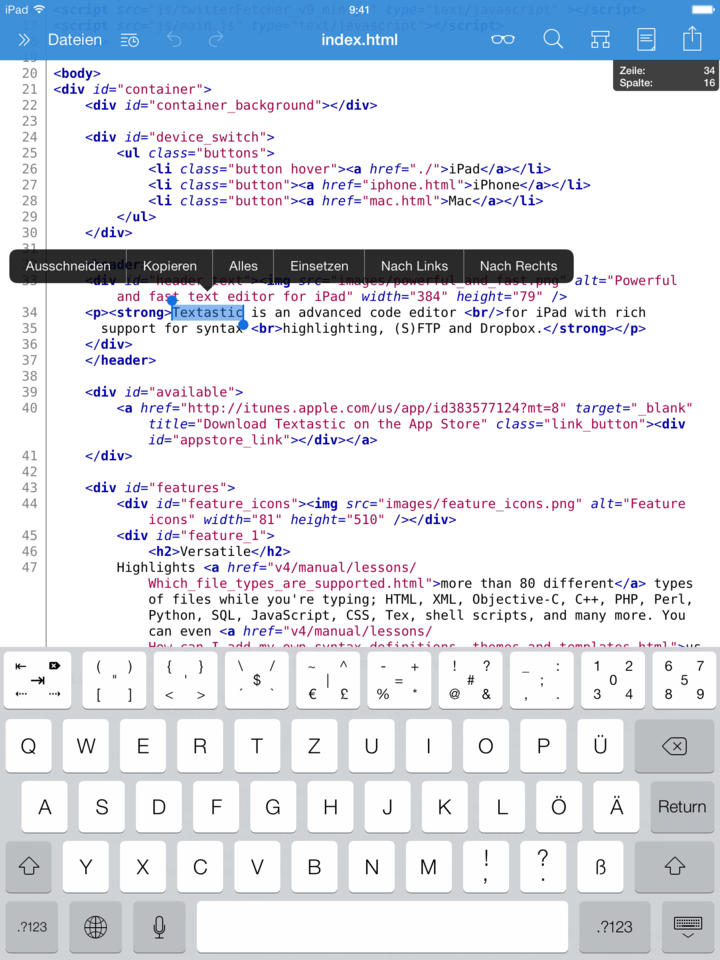This screenshot has width=720, height=960.
Task: Tap the Zeile/Spalte cursor position indicator
Action: click(665, 77)
